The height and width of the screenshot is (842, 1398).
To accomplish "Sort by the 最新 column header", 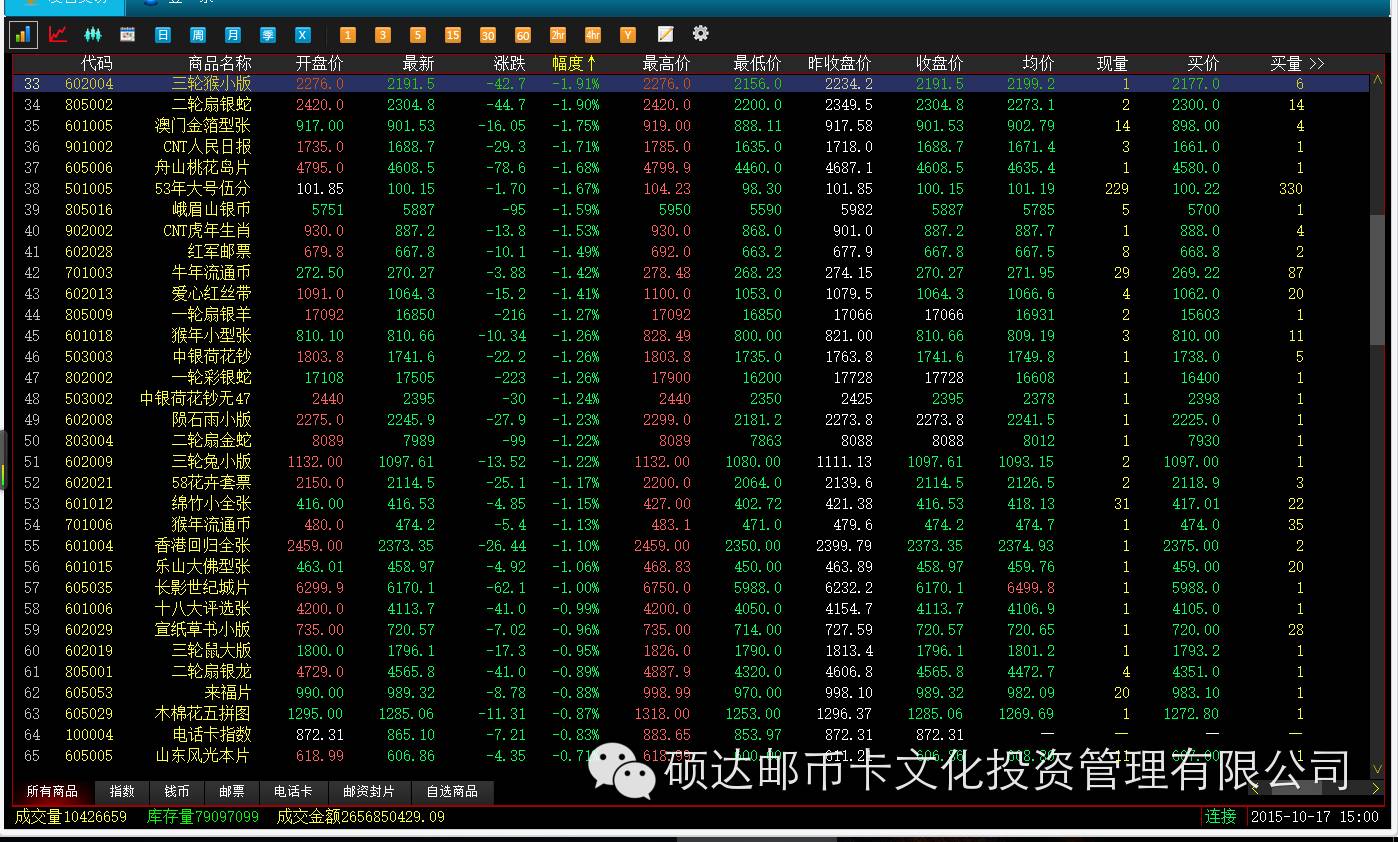I will (x=418, y=63).
